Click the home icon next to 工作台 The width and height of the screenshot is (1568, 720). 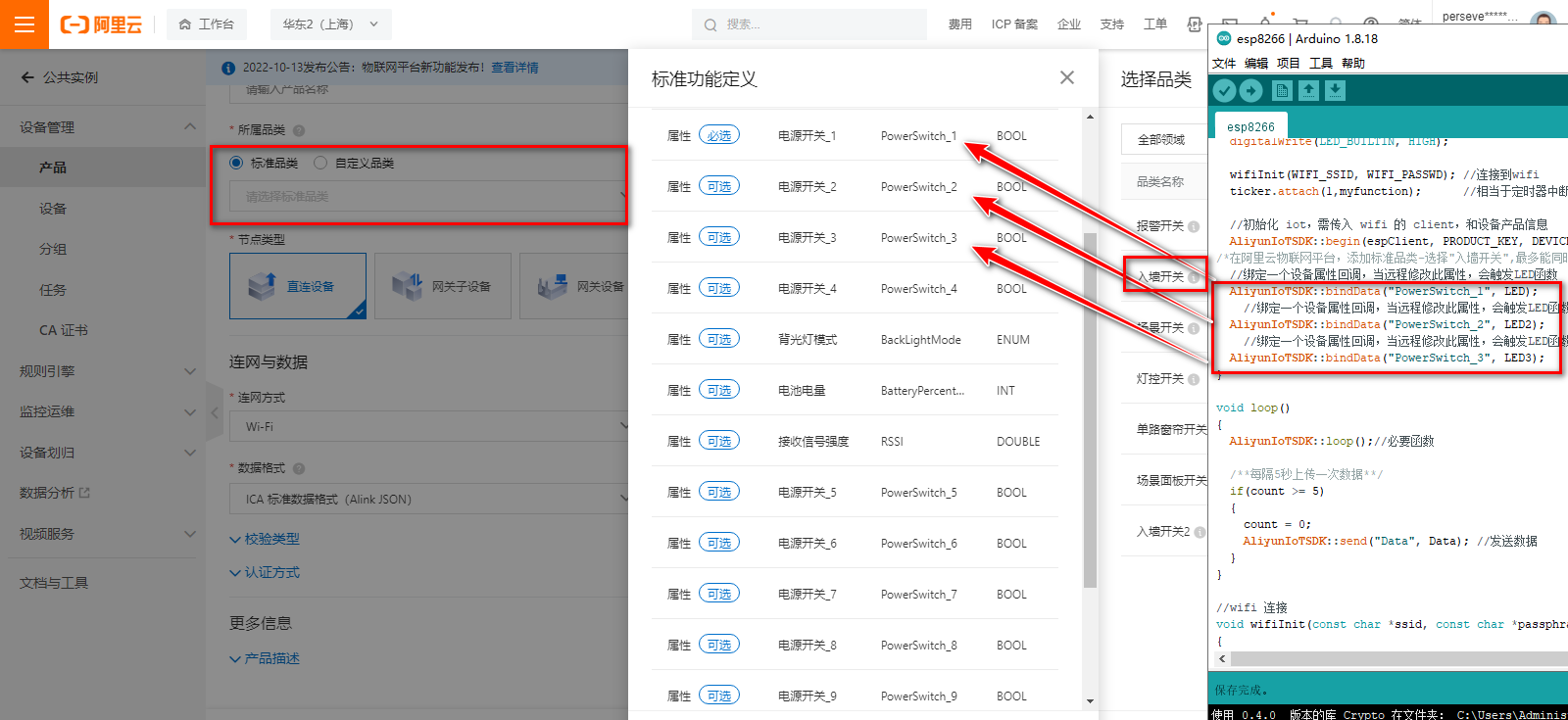184,24
